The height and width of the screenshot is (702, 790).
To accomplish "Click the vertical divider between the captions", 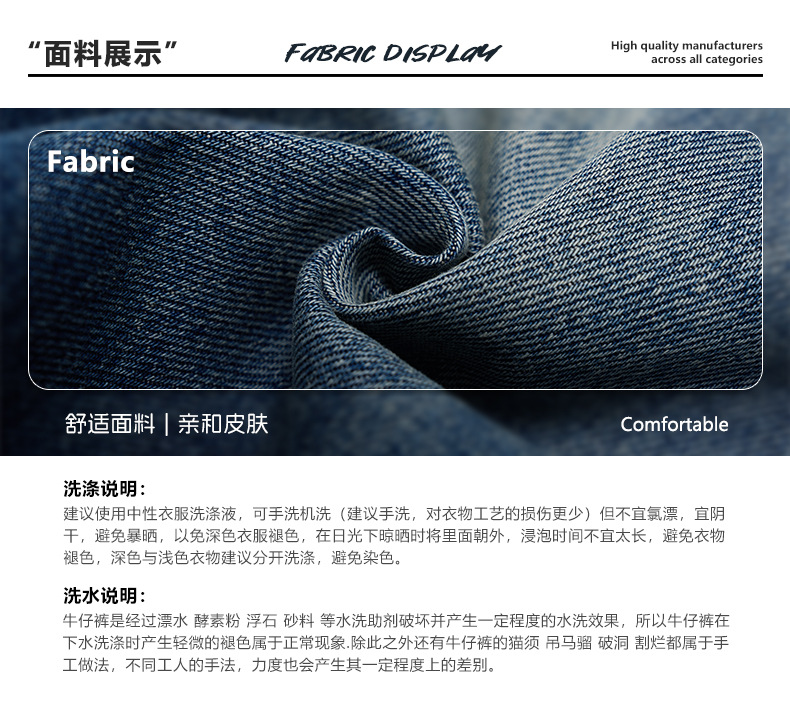I will (166, 424).
